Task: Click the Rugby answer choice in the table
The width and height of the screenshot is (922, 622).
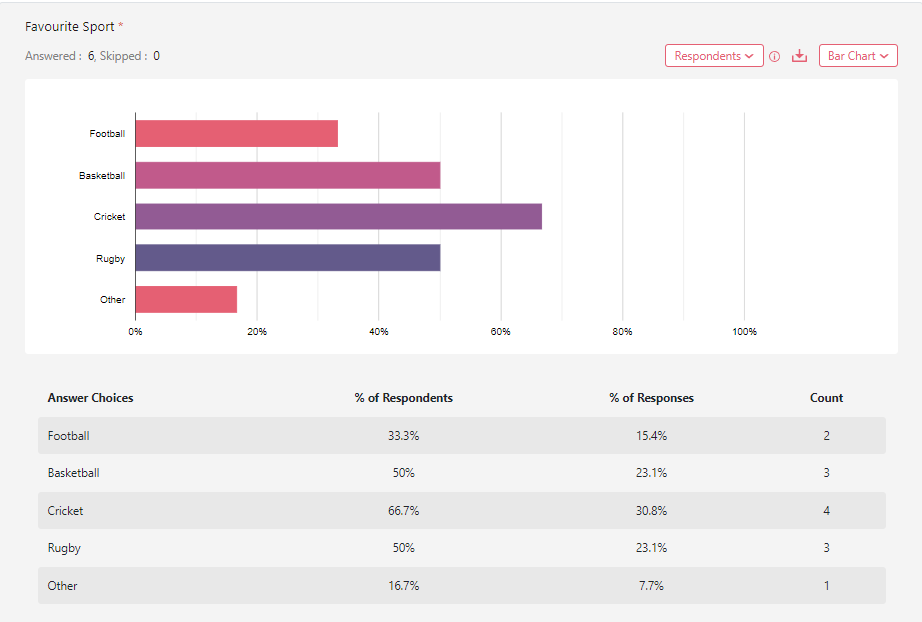Action: 64,548
